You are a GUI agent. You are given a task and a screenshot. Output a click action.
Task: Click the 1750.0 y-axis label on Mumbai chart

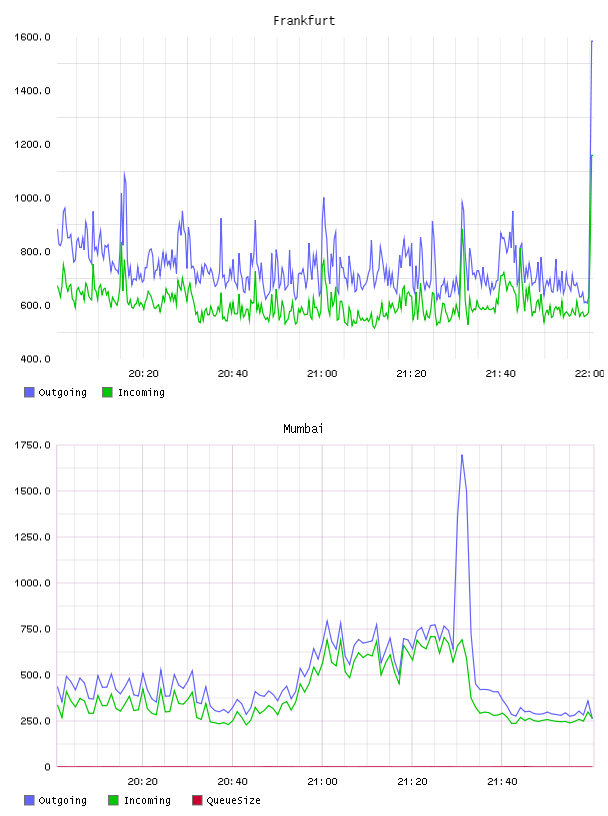tap(32, 445)
